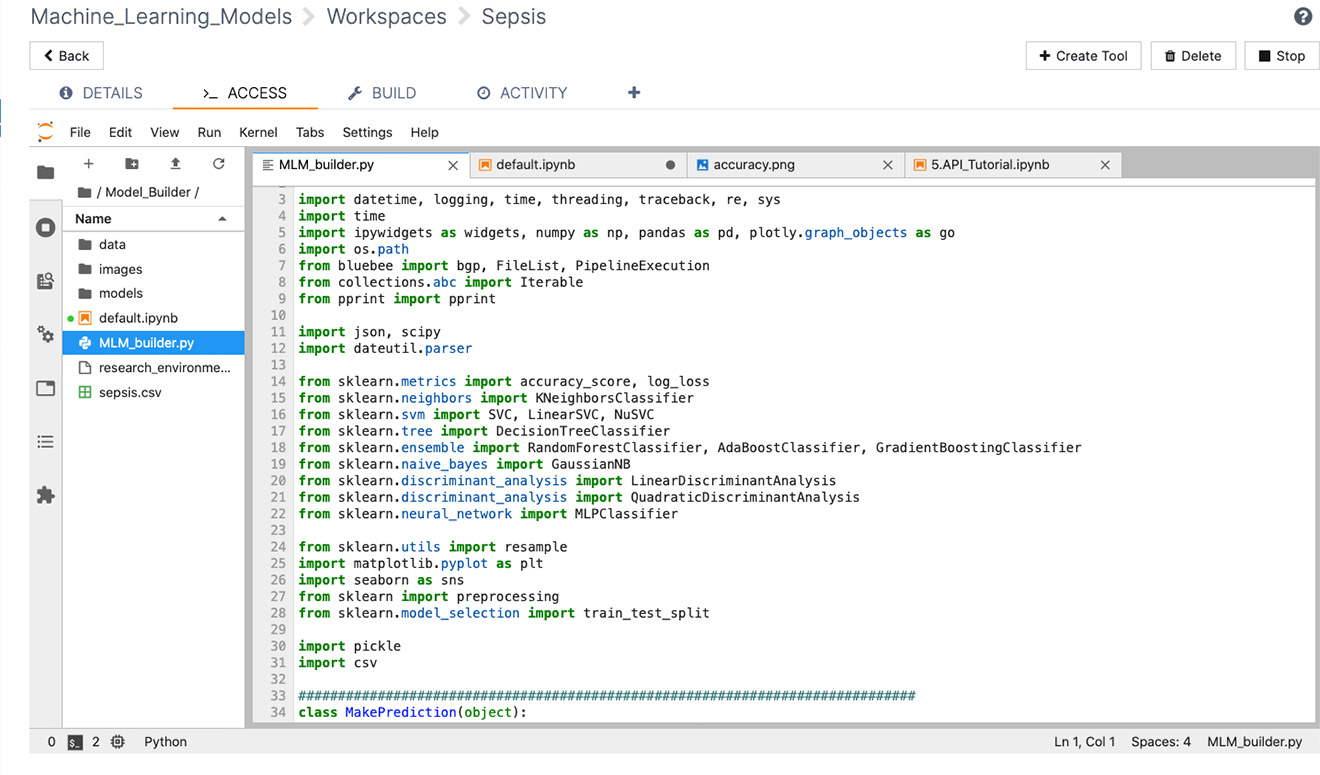Viewport: 1320px width, 775px height.
Task: Switch to the BUILD tab
Action: (382, 93)
